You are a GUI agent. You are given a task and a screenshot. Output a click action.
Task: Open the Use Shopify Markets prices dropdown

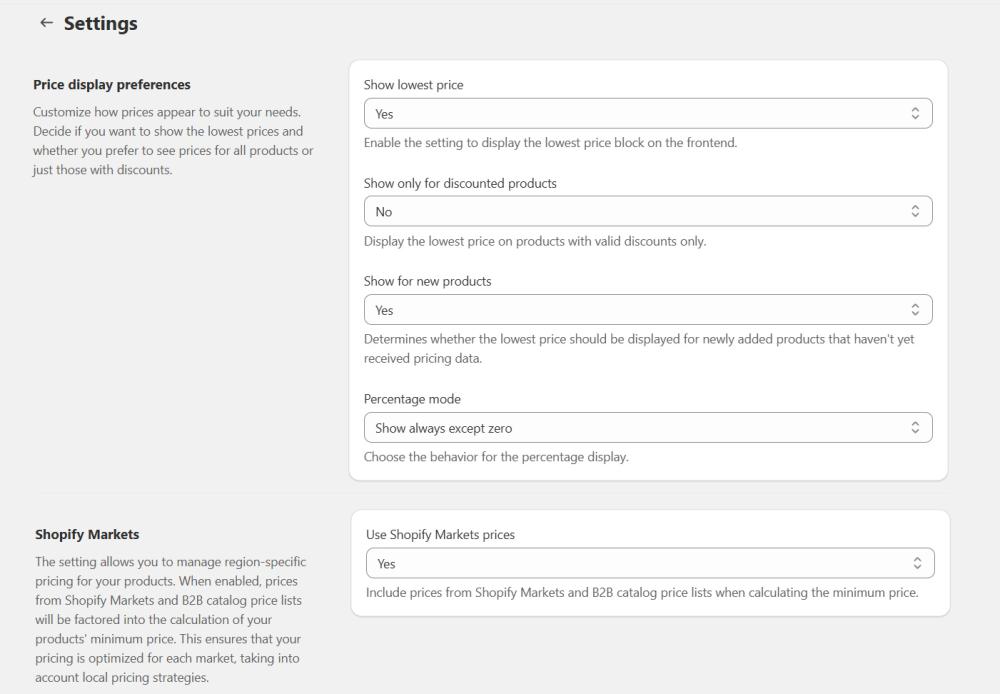[x=648, y=563]
